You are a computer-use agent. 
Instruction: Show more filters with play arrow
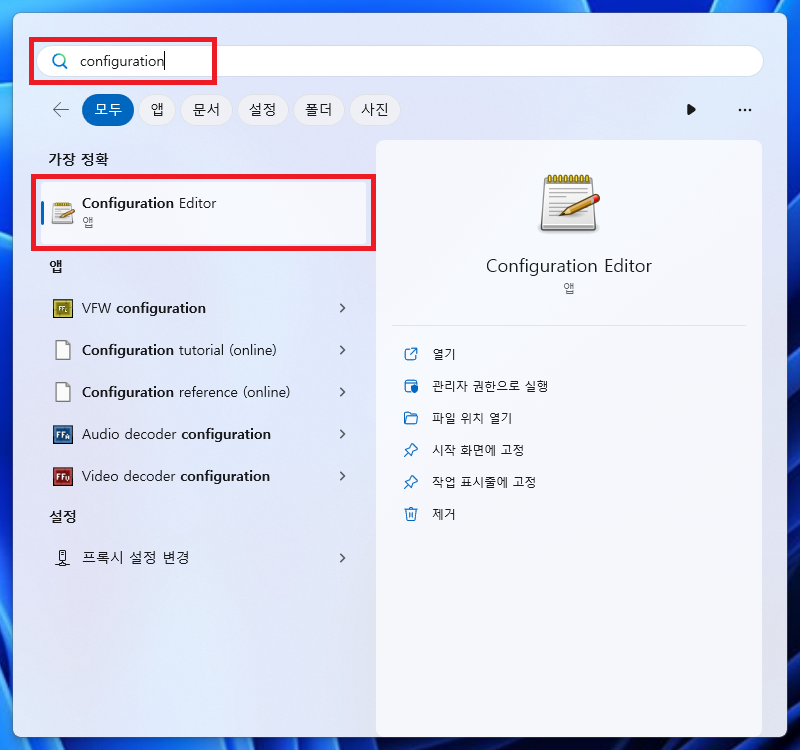coord(691,110)
